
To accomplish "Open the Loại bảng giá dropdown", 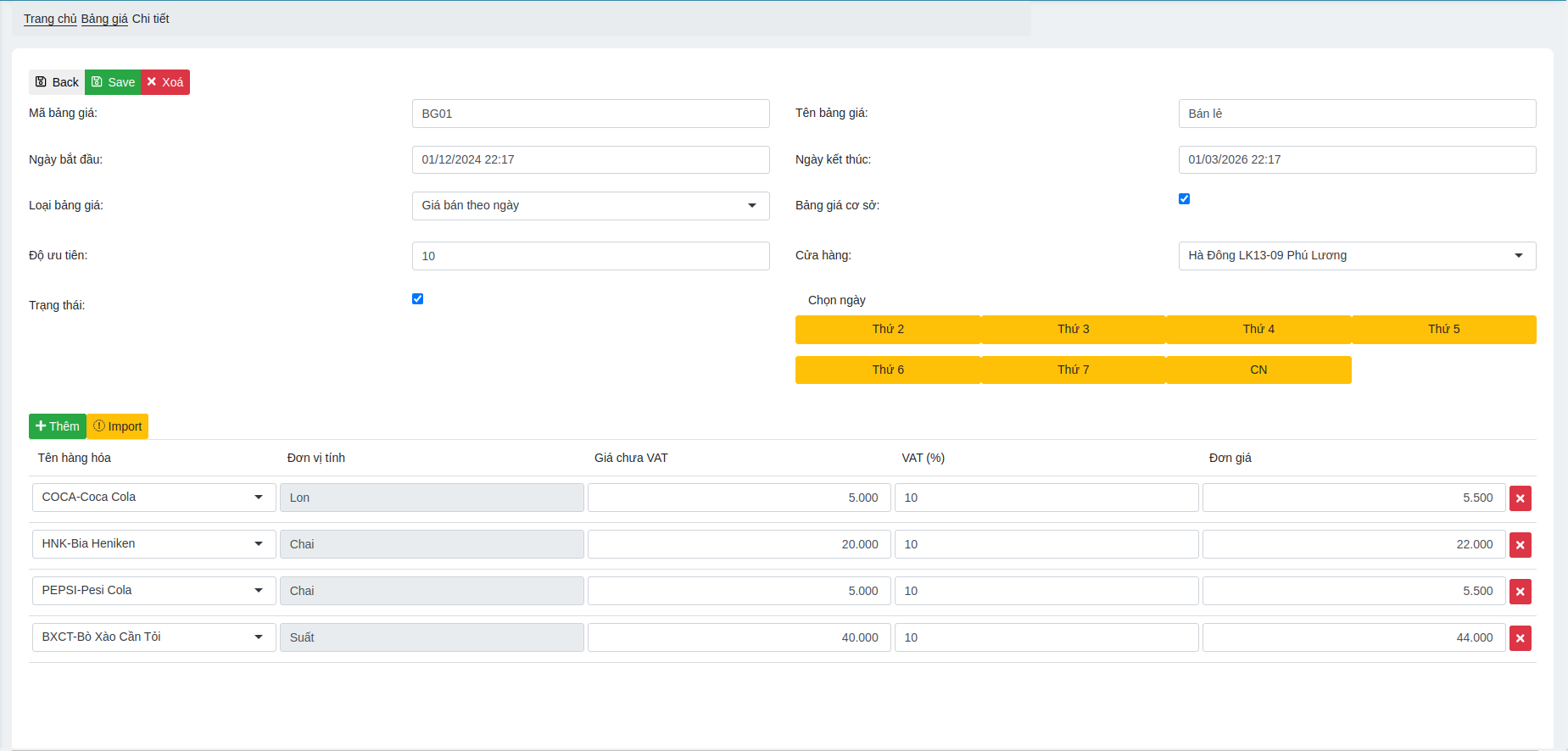I will click(590, 206).
